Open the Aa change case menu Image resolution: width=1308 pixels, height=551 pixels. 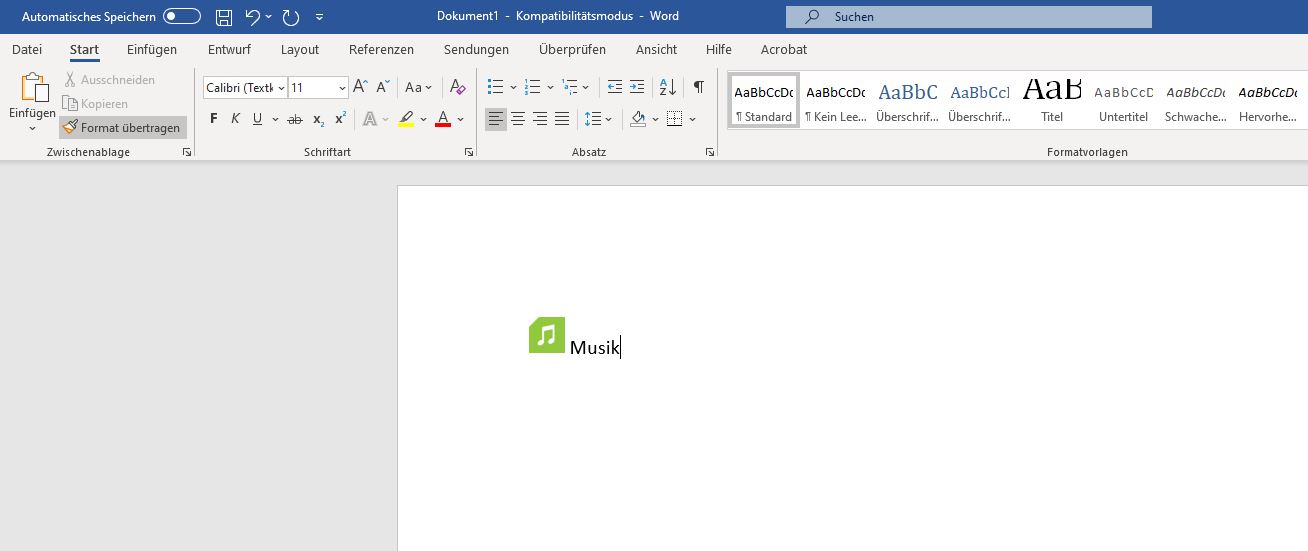[419, 87]
